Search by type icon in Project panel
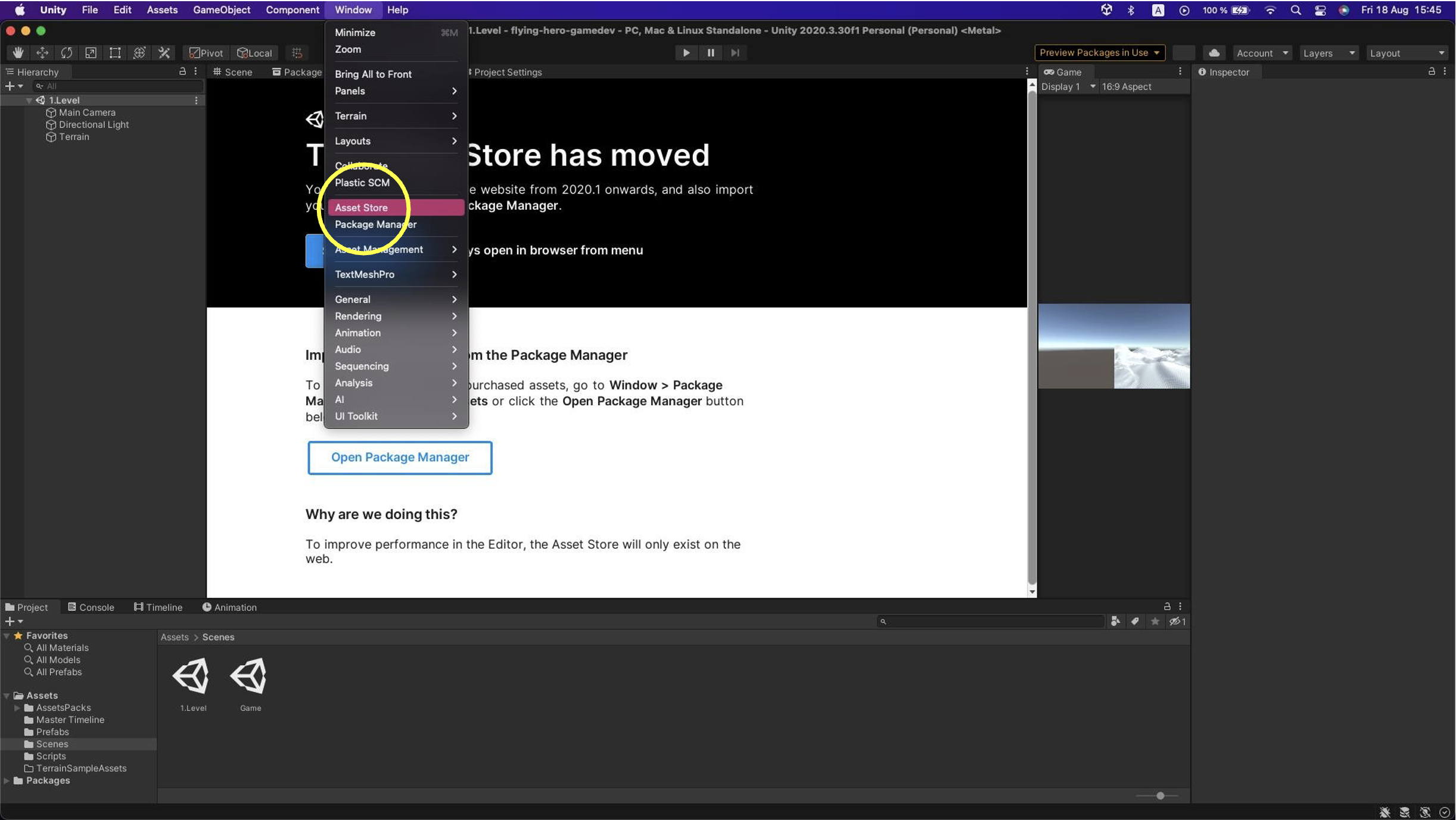This screenshot has height=820, width=1456. click(1115, 622)
